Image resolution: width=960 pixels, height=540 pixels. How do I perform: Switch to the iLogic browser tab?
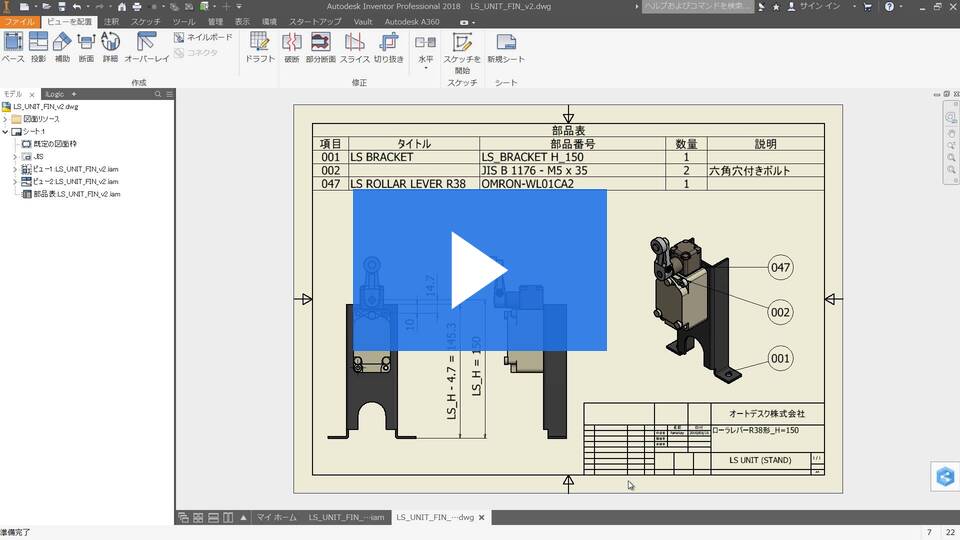(x=54, y=94)
